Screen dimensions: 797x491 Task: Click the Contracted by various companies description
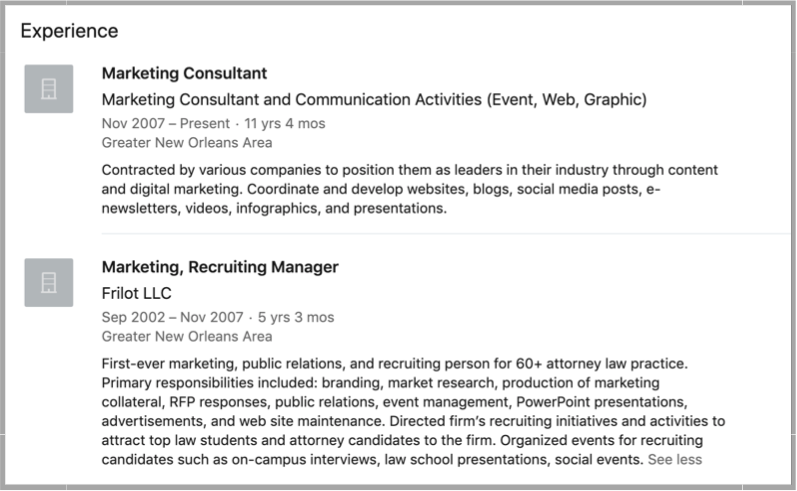[x=410, y=189]
